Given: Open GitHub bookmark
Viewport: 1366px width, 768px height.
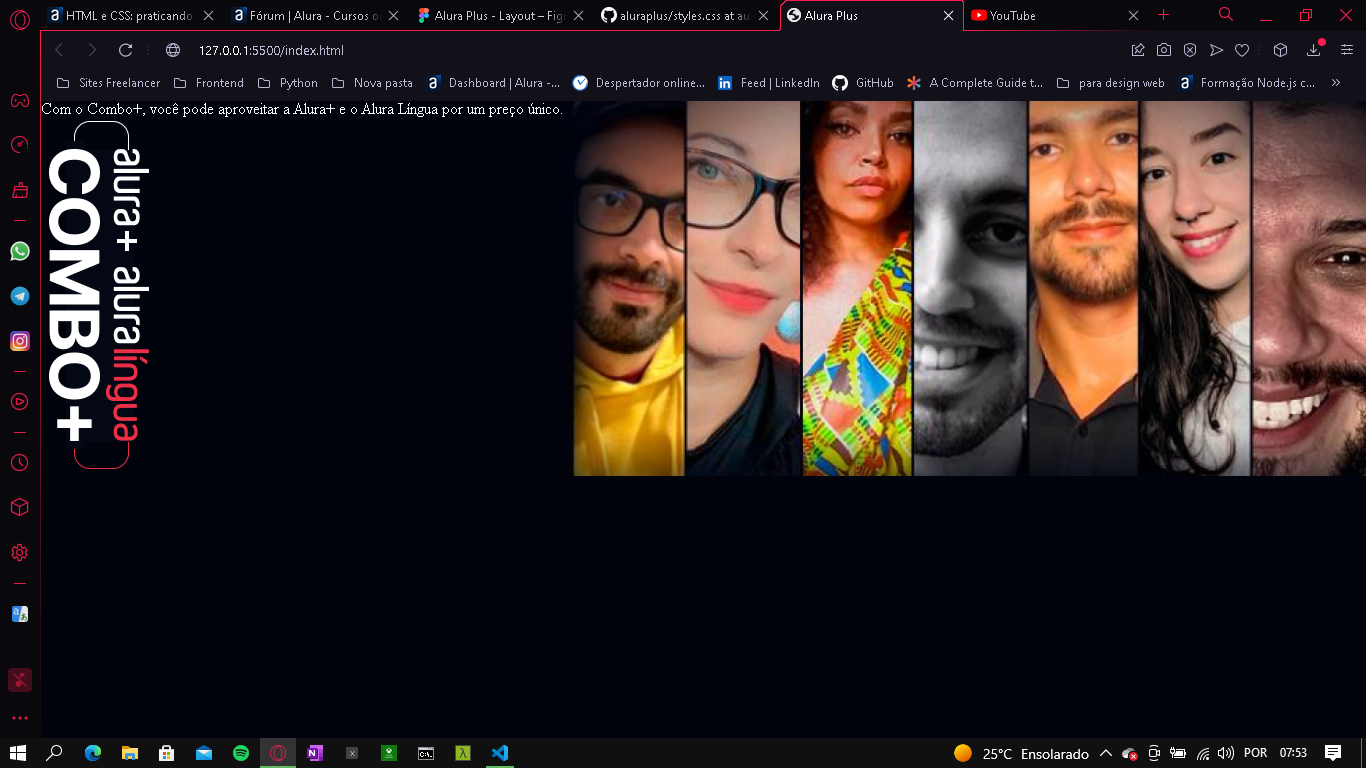Looking at the screenshot, I should tap(863, 83).
